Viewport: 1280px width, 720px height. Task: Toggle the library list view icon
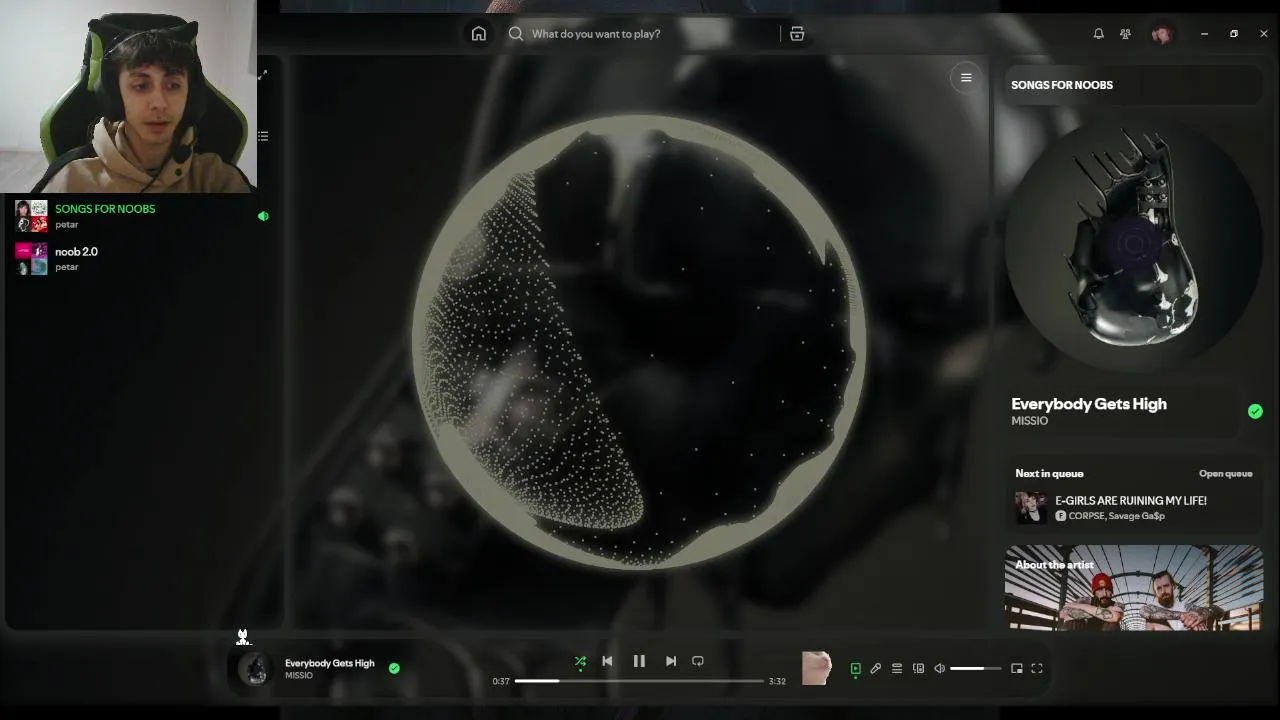coord(263,136)
